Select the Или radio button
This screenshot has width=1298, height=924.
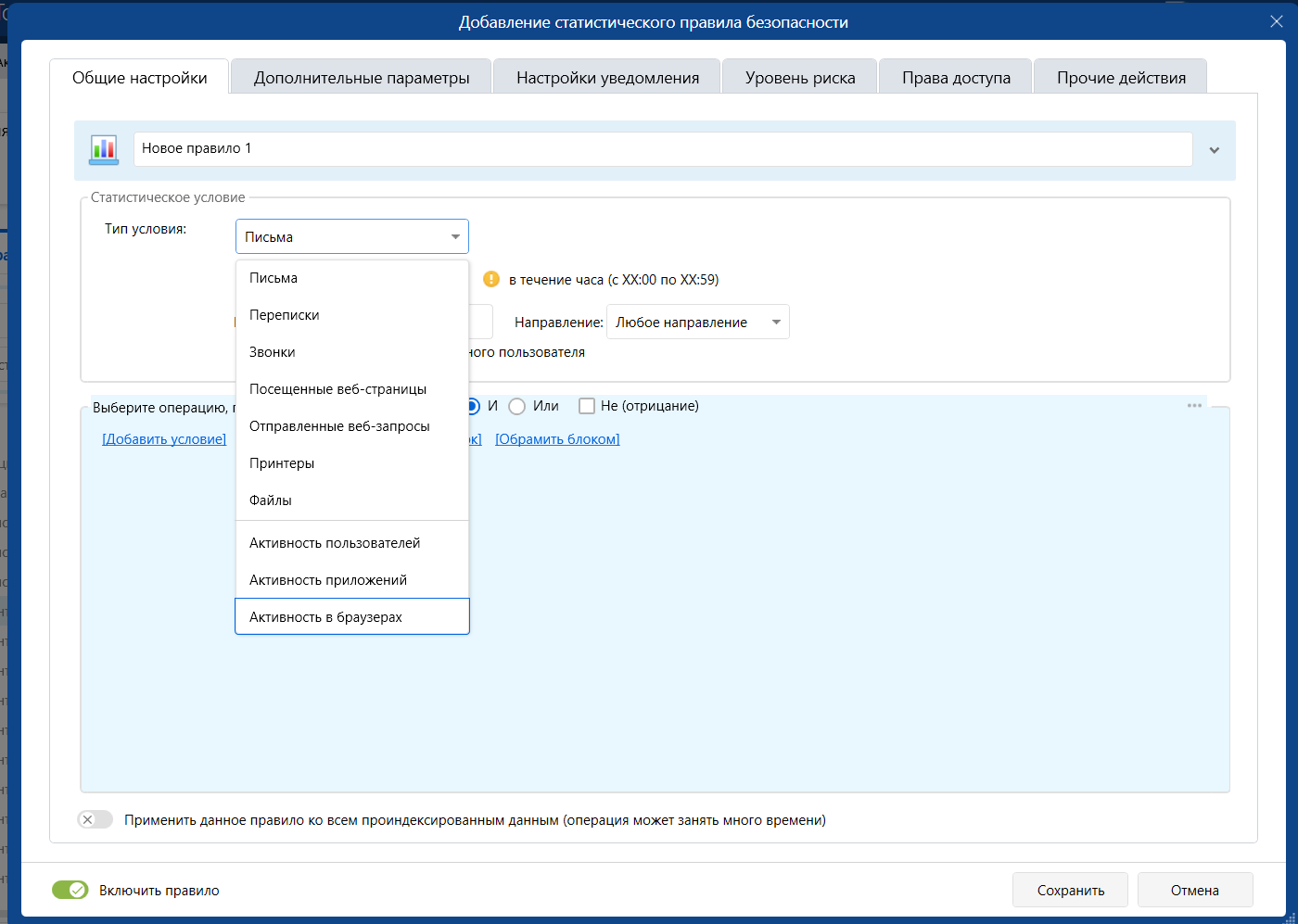517,406
